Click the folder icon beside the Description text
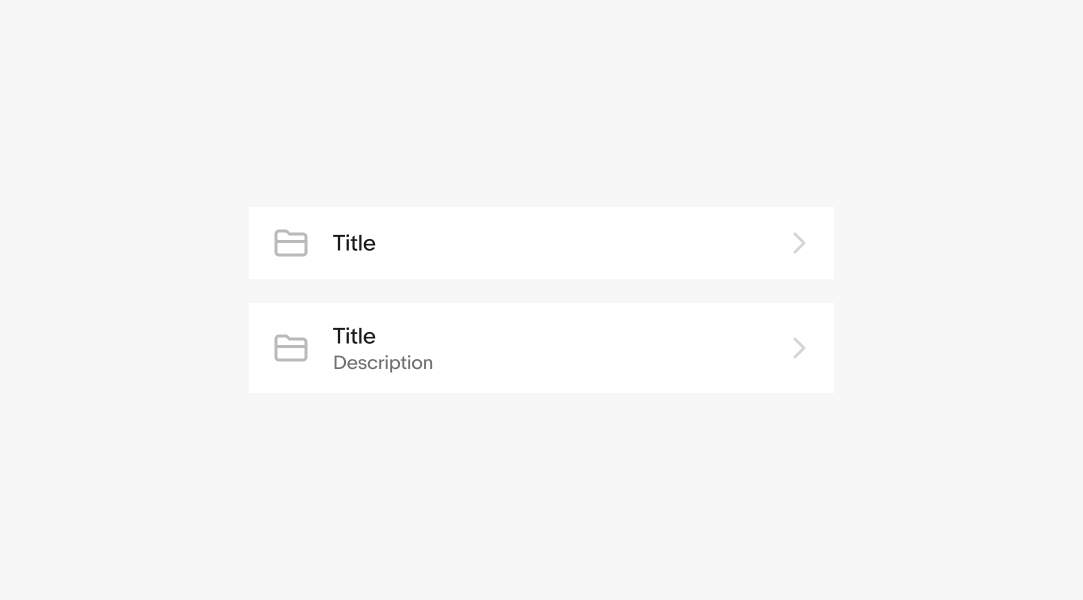Screen dimensions: 1083x600 291,348
